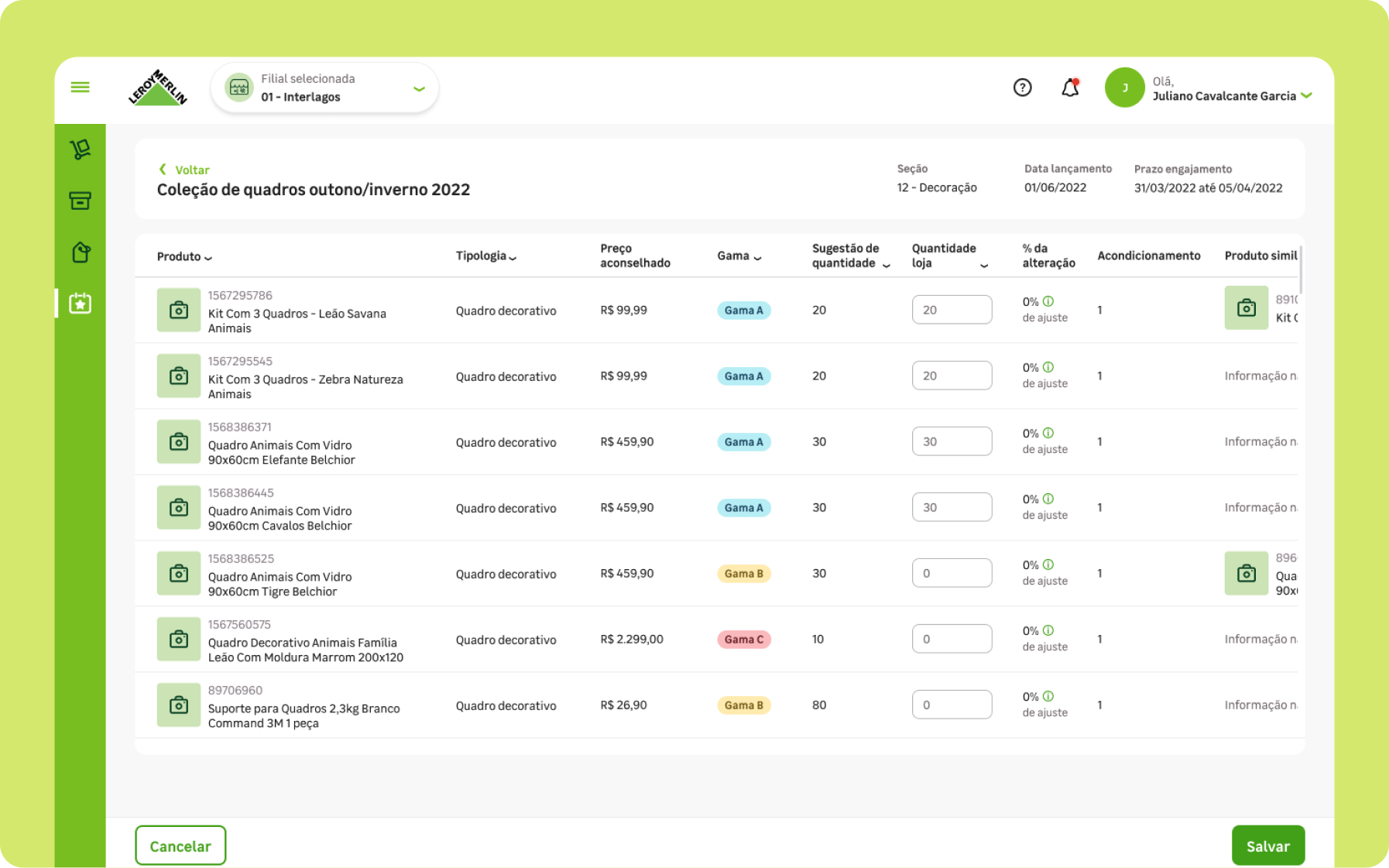Open the archive box sidebar icon
This screenshot has width=1389, height=868.
[x=80, y=201]
